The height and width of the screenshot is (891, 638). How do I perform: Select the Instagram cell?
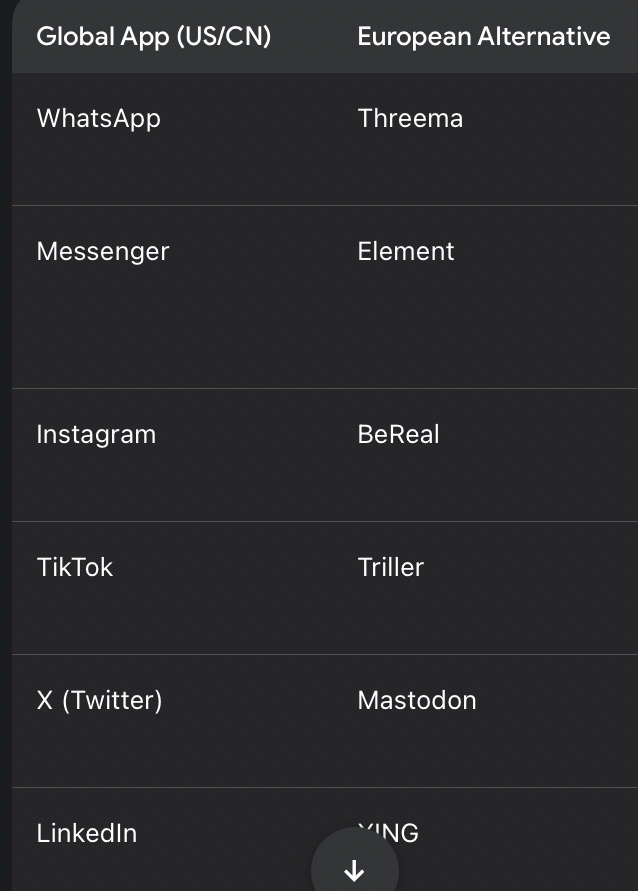tap(96, 434)
